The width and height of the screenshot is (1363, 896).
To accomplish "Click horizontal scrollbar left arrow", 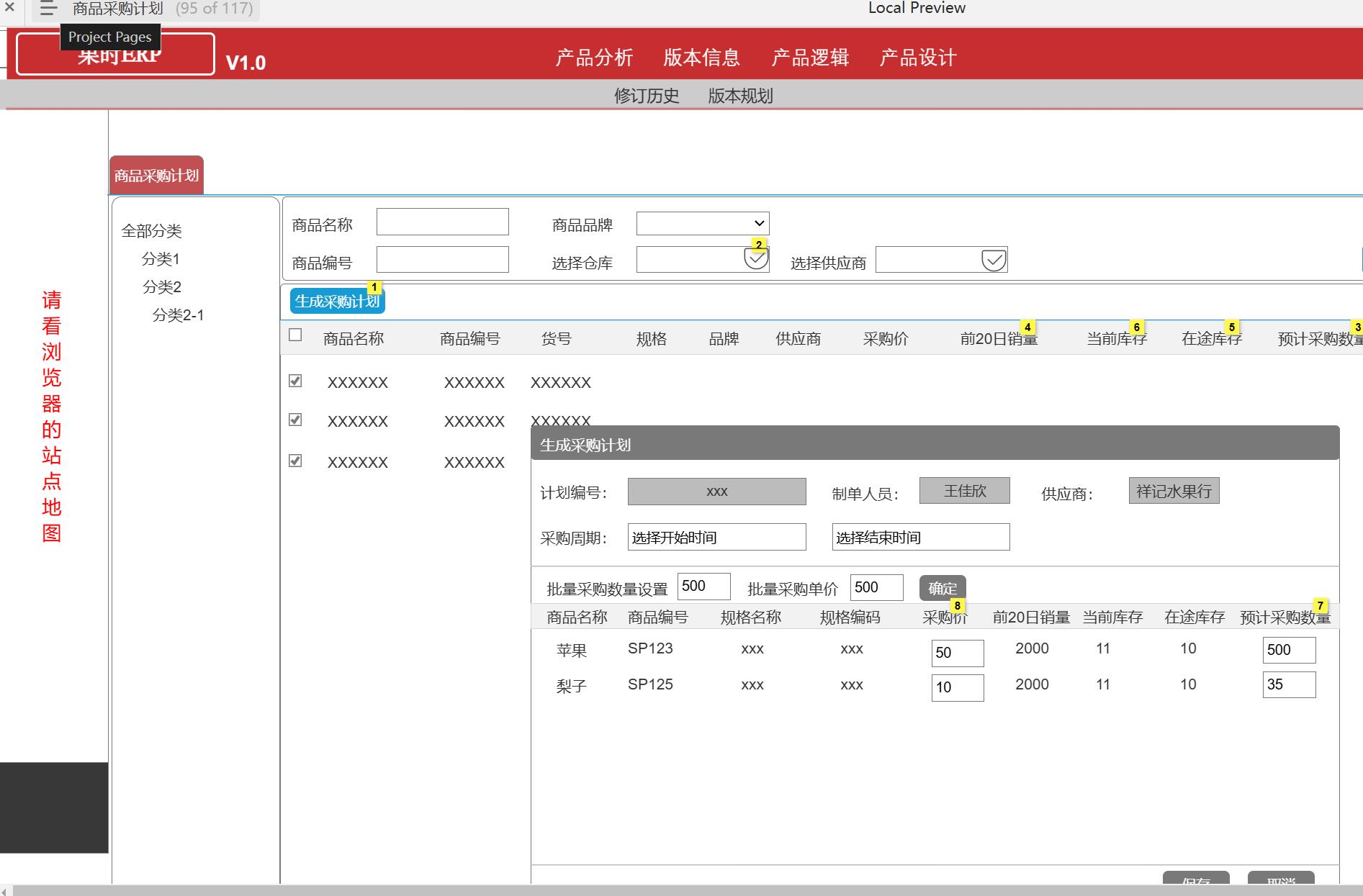I will click(5, 891).
